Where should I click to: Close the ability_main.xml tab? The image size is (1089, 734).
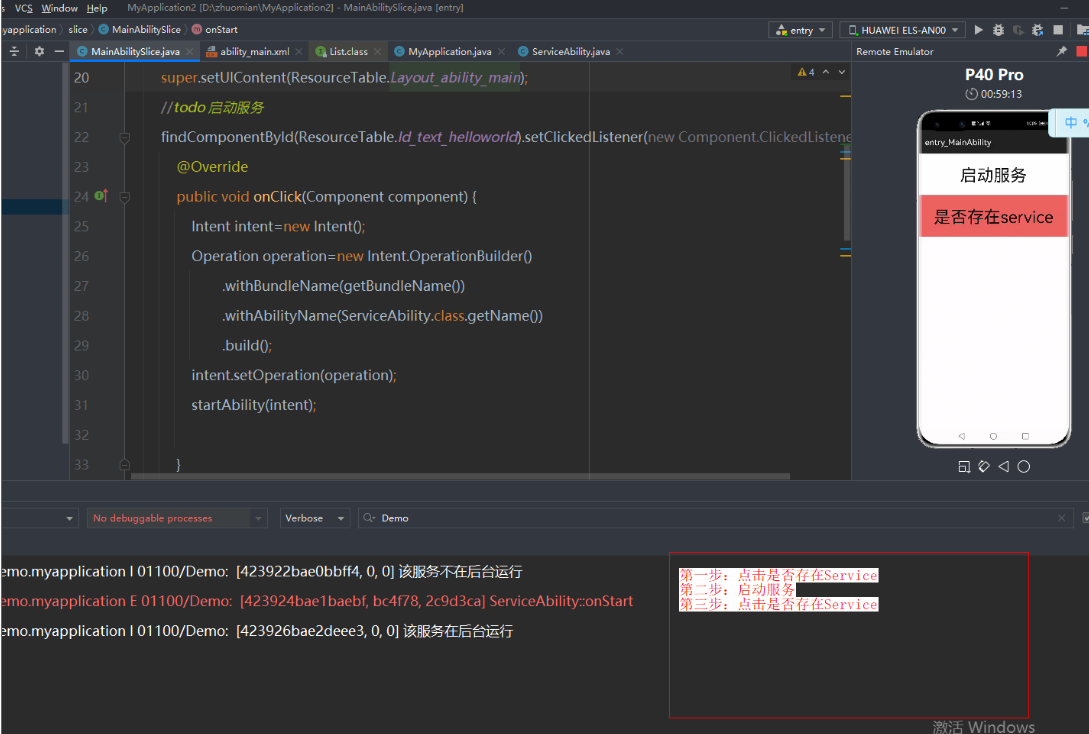299,51
